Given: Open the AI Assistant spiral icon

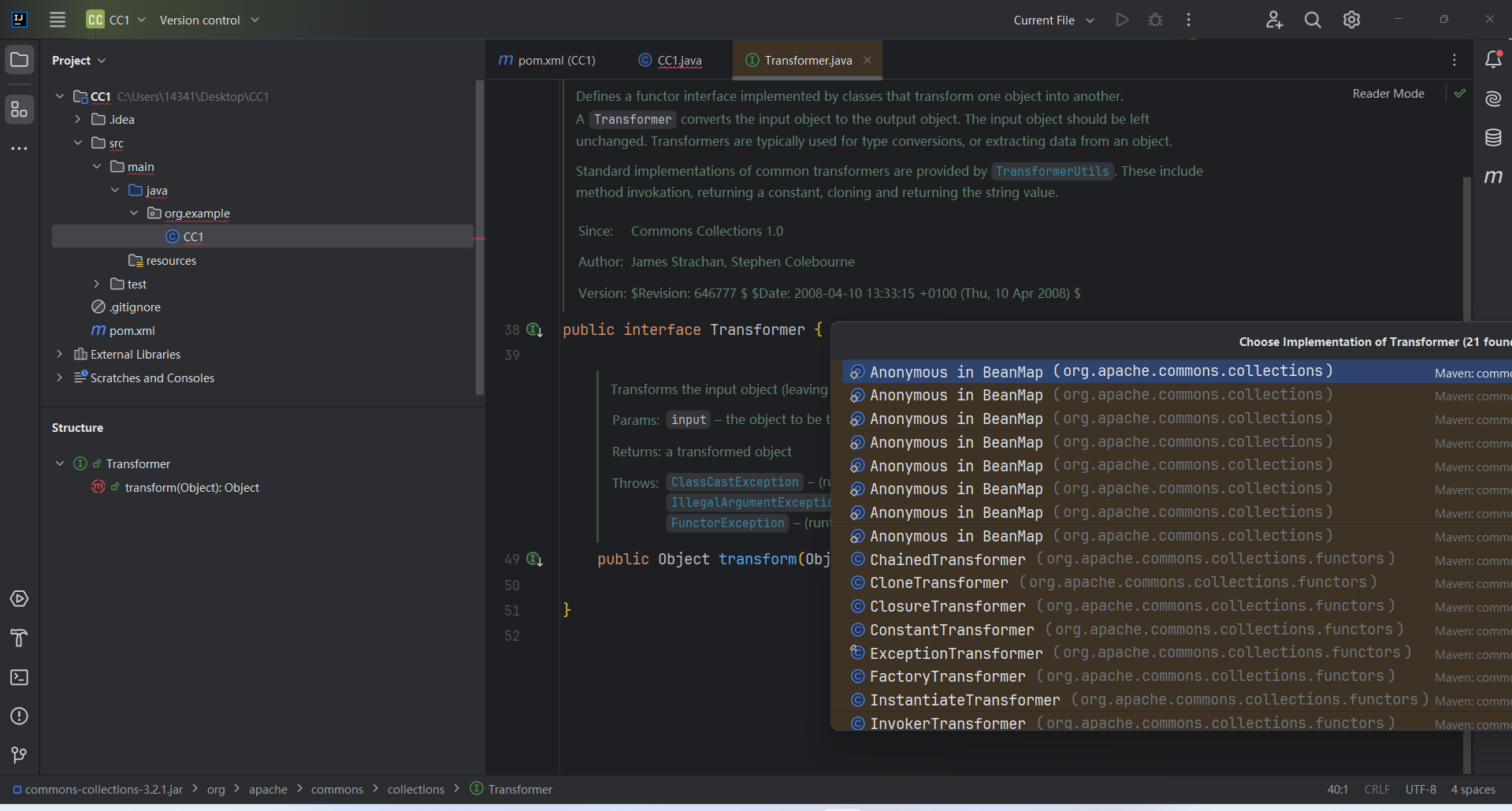Looking at the screenshot, I should click(1493, 99).
